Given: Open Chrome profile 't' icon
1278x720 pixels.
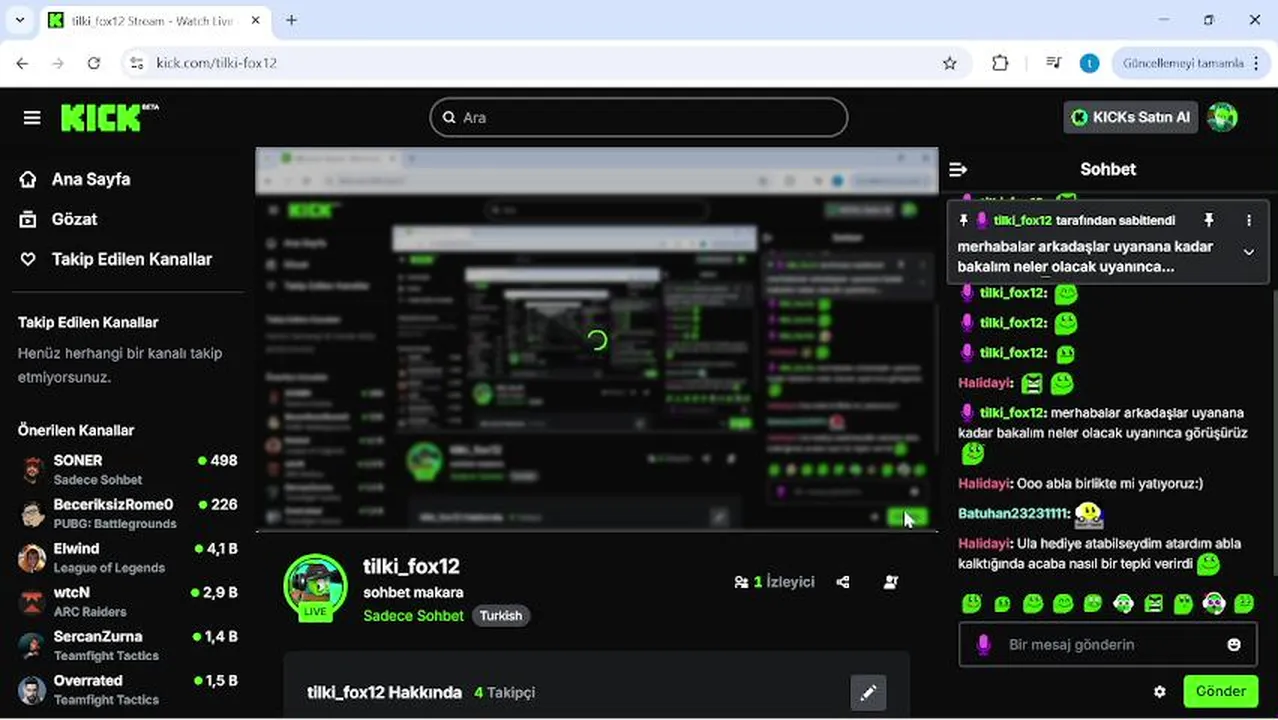Looking at the screenshot, I should click(x=1089, y=63).
